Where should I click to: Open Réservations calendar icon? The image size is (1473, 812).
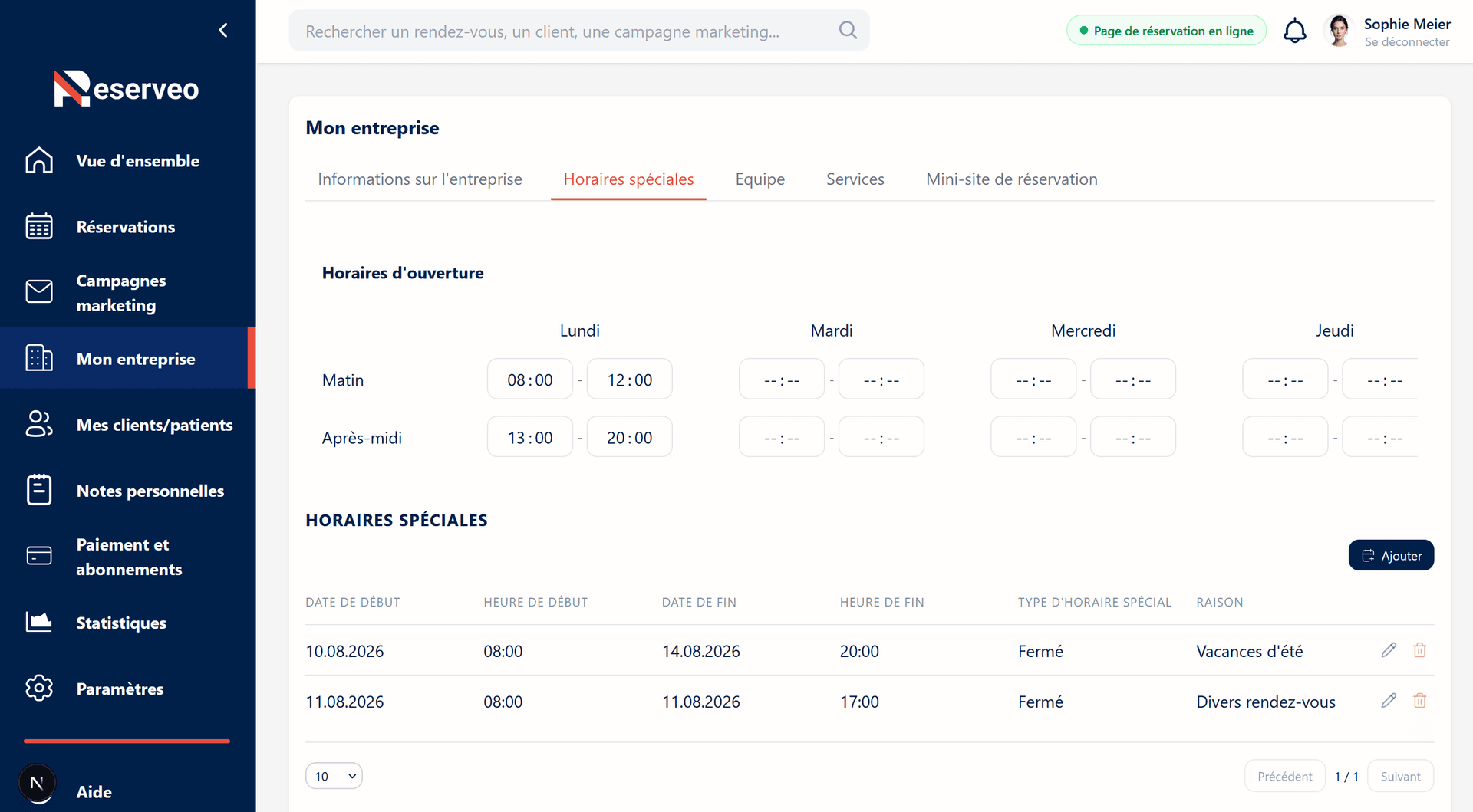pyautogui.click(x=39, y=226)
